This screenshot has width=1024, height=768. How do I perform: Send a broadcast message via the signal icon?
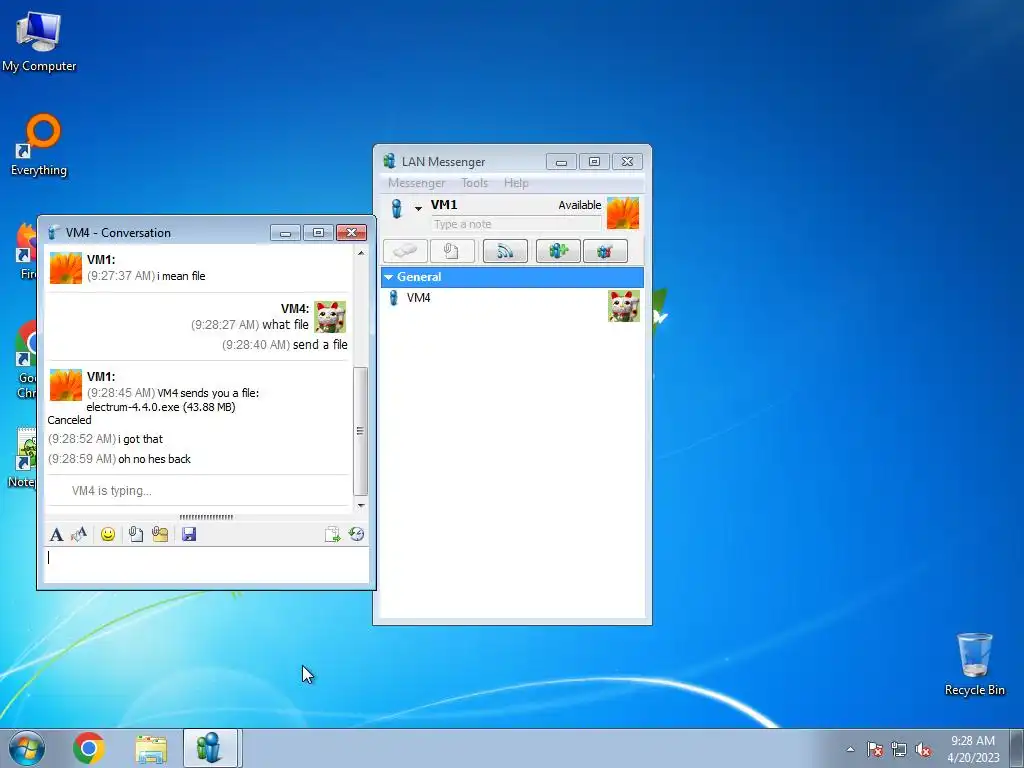(x=505, y=251)
